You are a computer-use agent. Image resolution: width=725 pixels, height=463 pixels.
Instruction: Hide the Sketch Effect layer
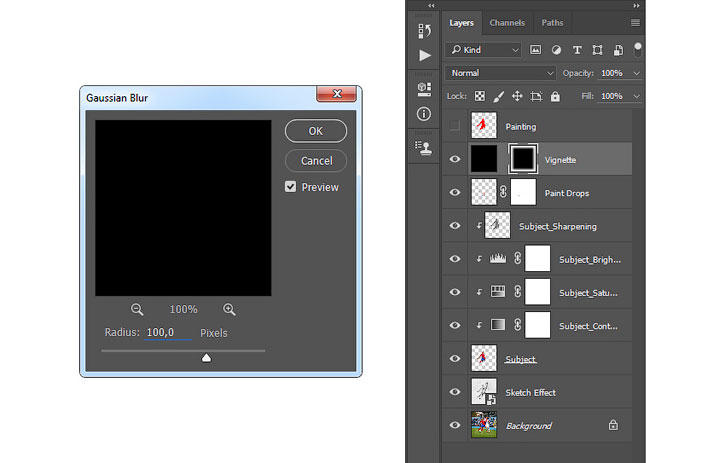[455, 392]
